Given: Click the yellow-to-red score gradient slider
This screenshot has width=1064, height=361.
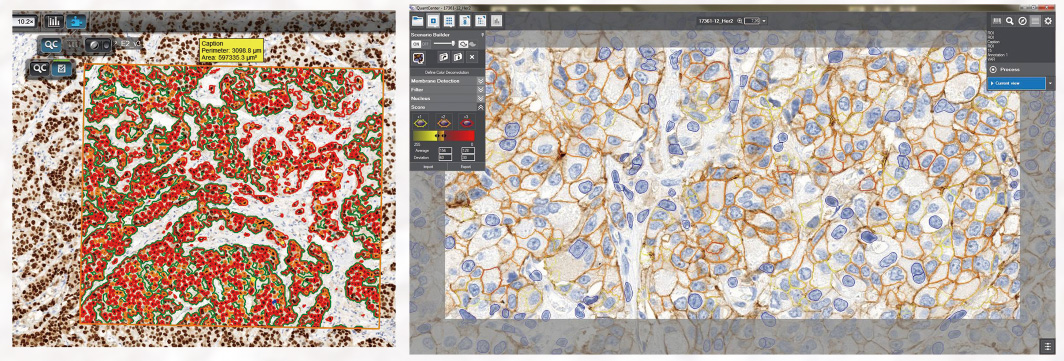Looking at the screenshot, I should pyautogui.click(x=444, y=136).
